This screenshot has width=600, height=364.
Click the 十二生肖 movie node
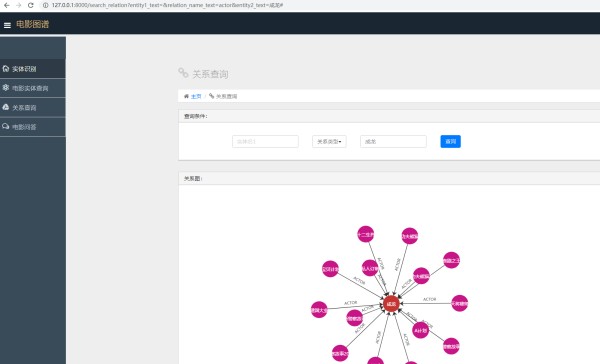tap(365, 234)
